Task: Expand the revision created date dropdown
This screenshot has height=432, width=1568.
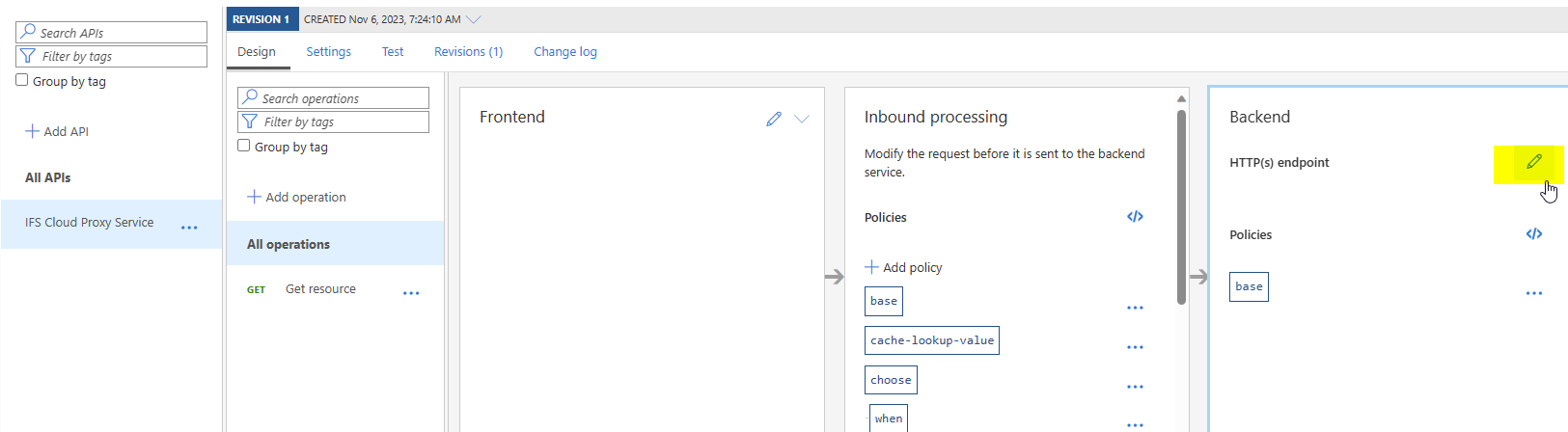Action: tap(474, 19)
